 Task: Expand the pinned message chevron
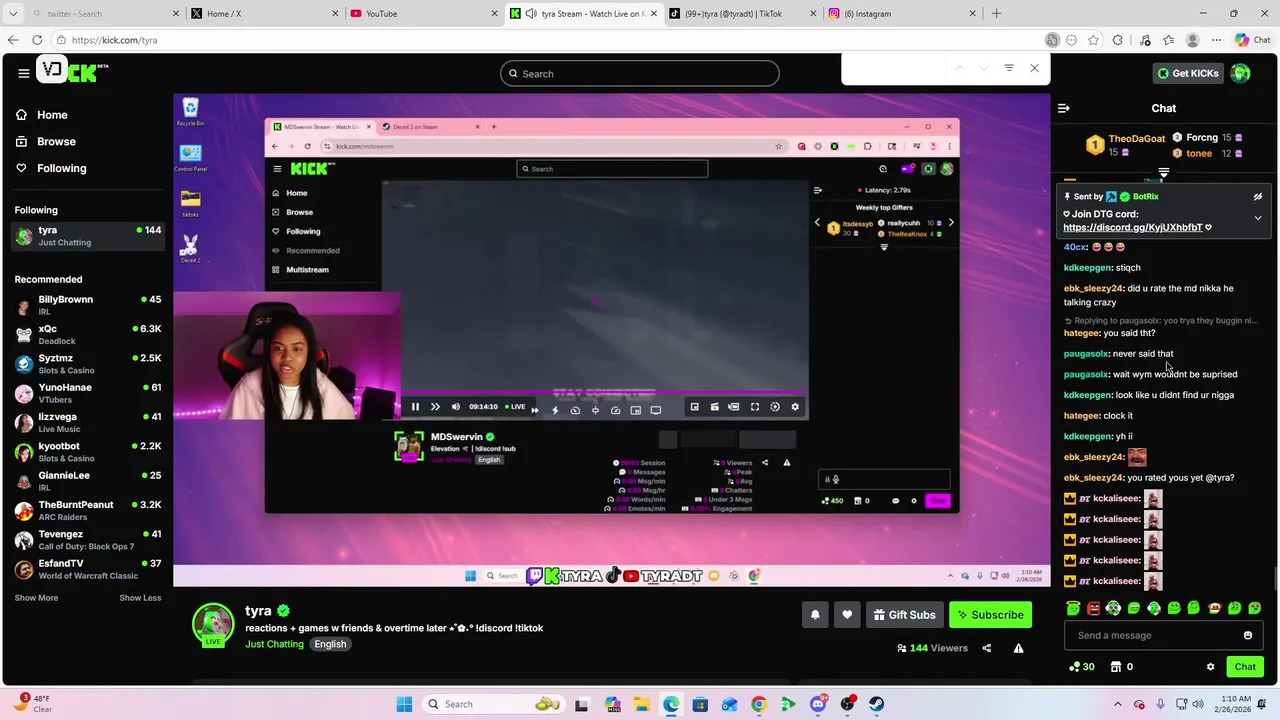(x=1258, y=217)
